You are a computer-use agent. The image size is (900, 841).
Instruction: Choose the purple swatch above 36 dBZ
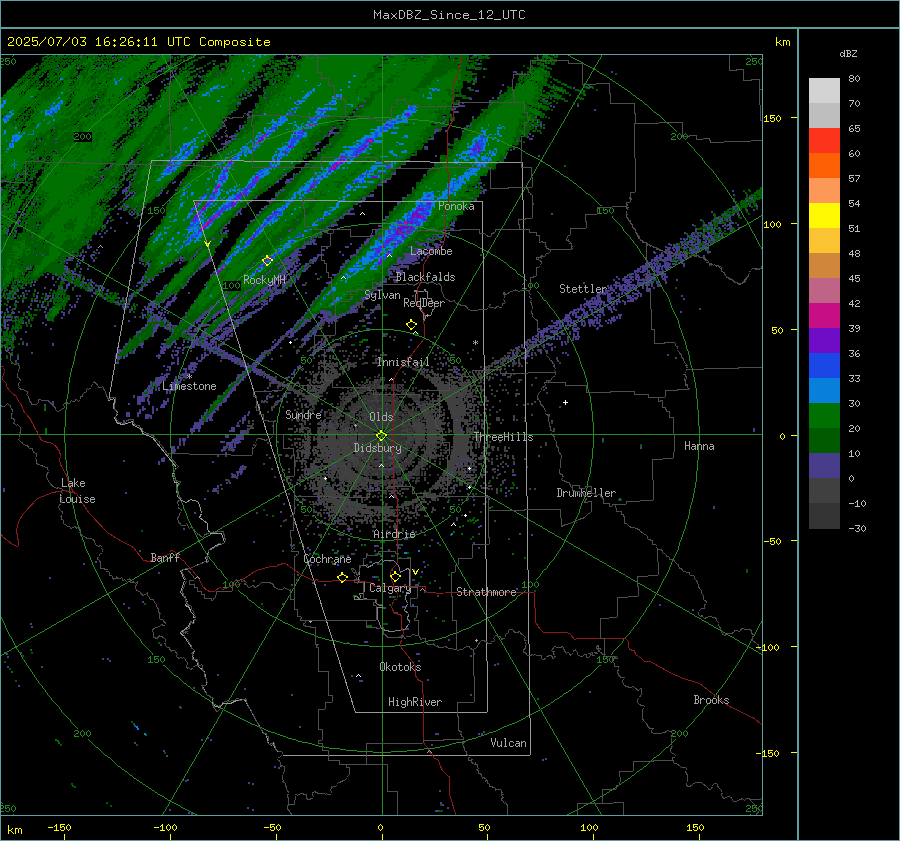(824, 340)
